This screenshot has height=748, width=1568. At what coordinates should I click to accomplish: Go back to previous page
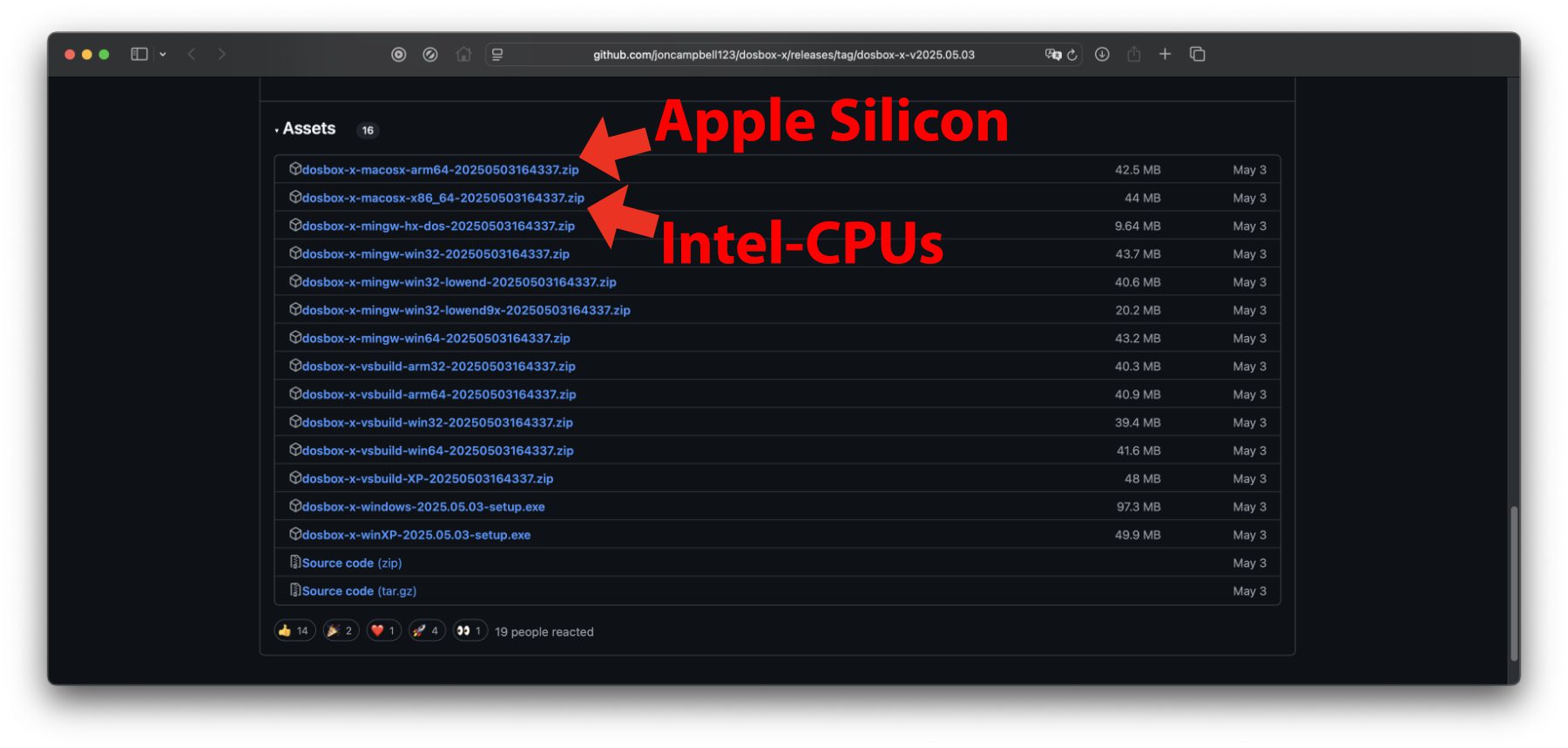(x=192, y=54)
